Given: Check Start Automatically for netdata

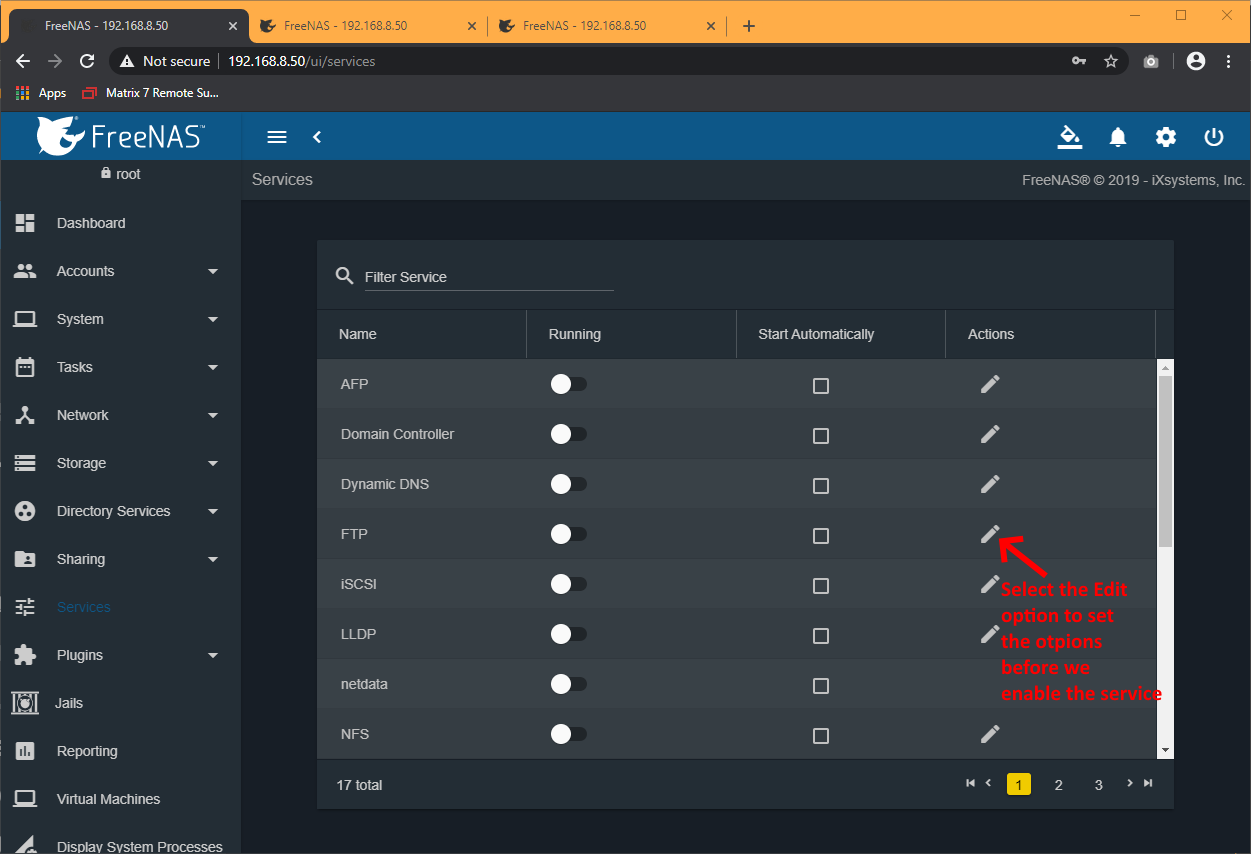Looking at the screenshot, I should (x=821, y=686).
